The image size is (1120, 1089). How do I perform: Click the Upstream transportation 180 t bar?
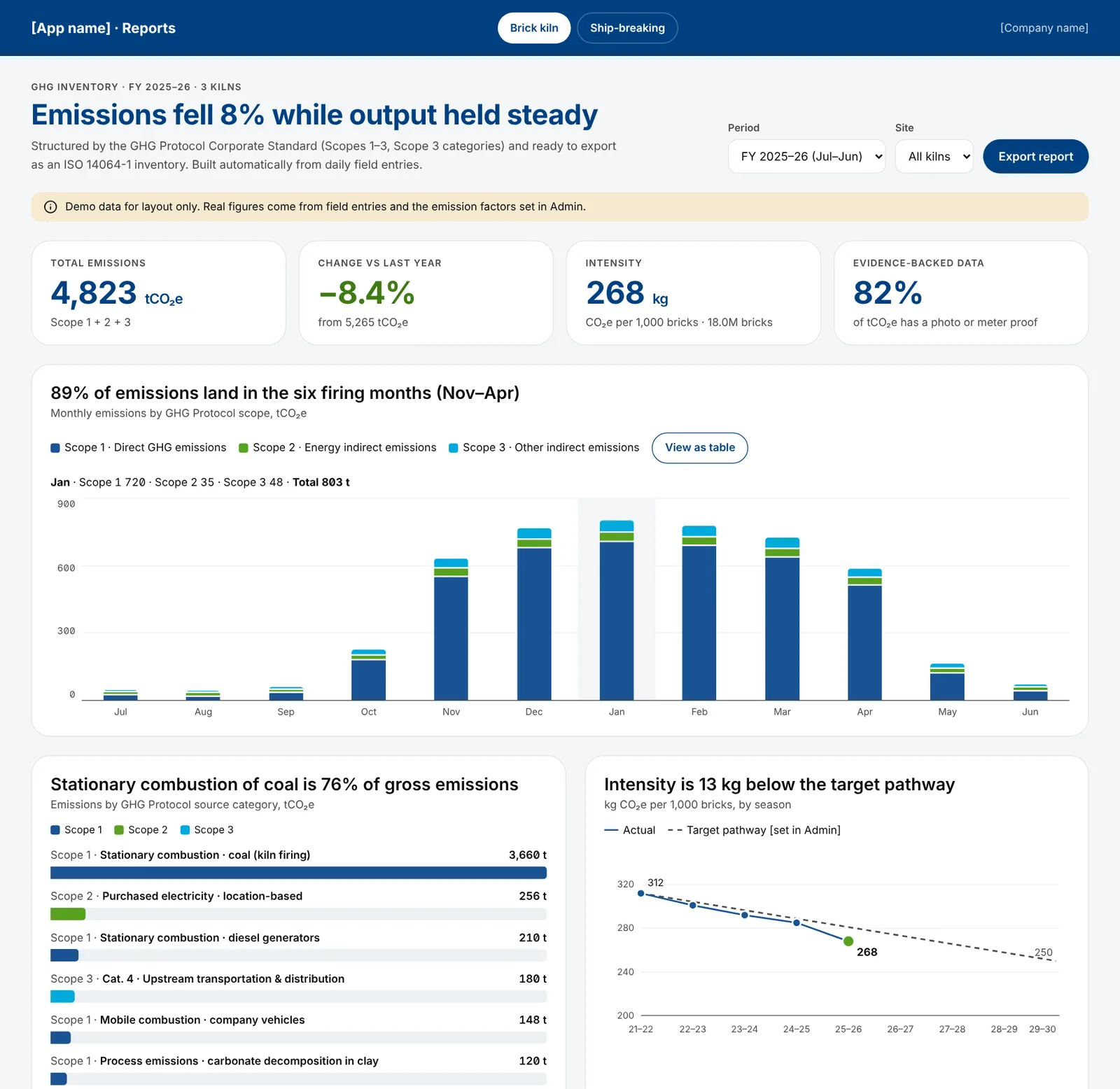pos(62,997)
